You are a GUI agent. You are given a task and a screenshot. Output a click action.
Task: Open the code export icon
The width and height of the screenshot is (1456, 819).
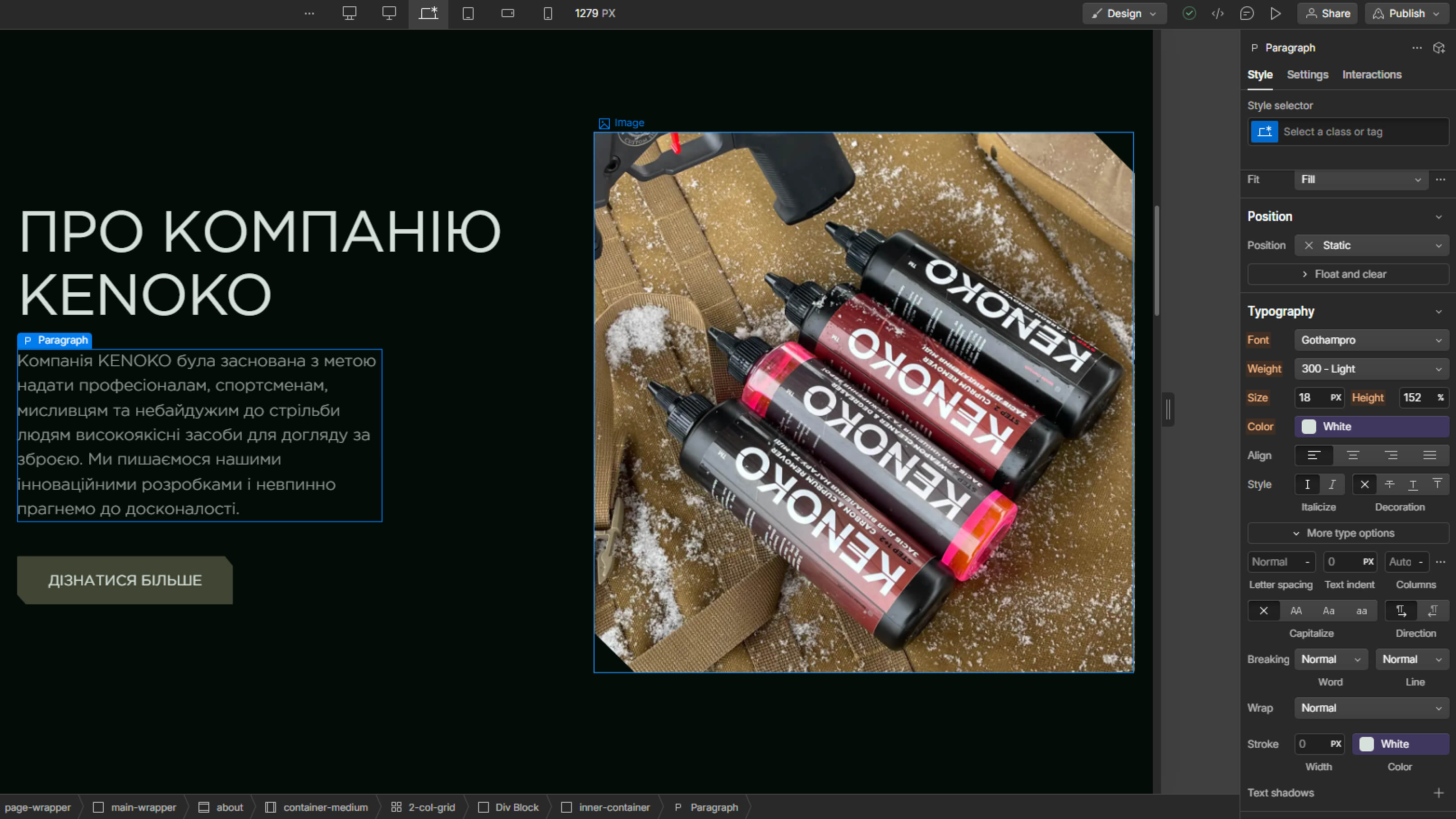click(1218, 14)
